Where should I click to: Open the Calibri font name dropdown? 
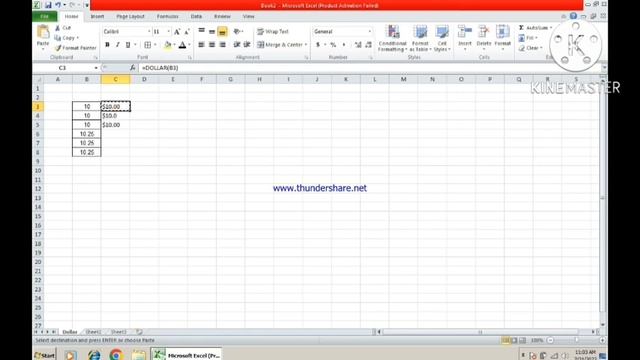[x=149, y=31]
